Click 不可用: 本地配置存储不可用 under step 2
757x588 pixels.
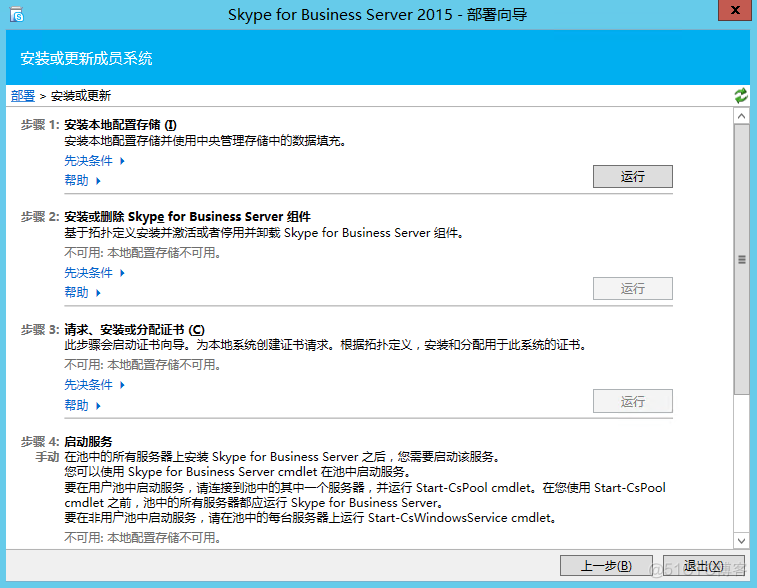tap(142, 252)
